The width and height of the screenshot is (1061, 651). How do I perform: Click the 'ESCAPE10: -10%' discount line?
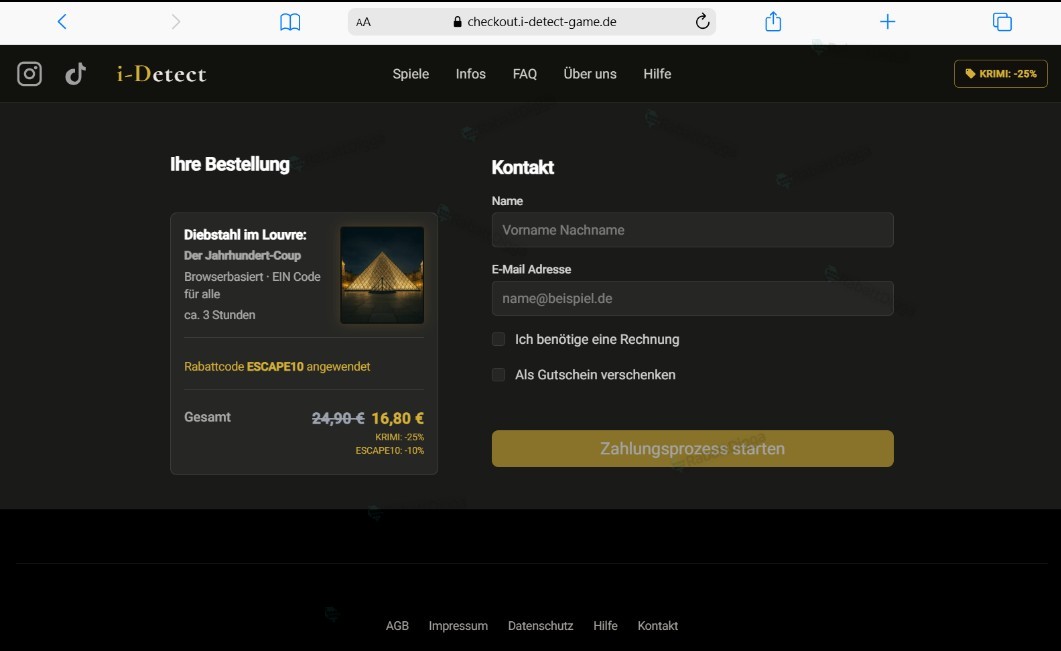[x=390, y=451]
